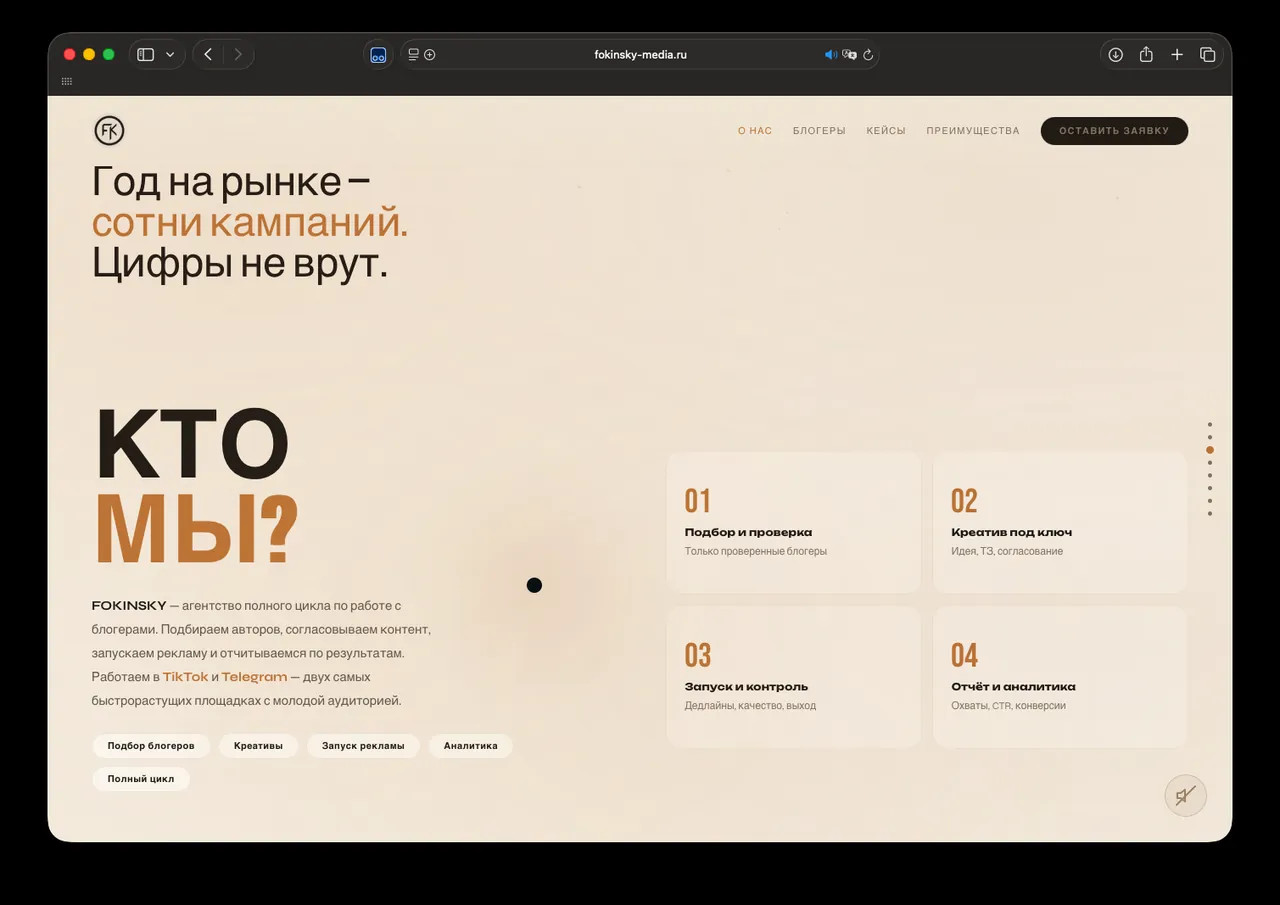Open card 01 Подбор и проверка

click(793, 523)
